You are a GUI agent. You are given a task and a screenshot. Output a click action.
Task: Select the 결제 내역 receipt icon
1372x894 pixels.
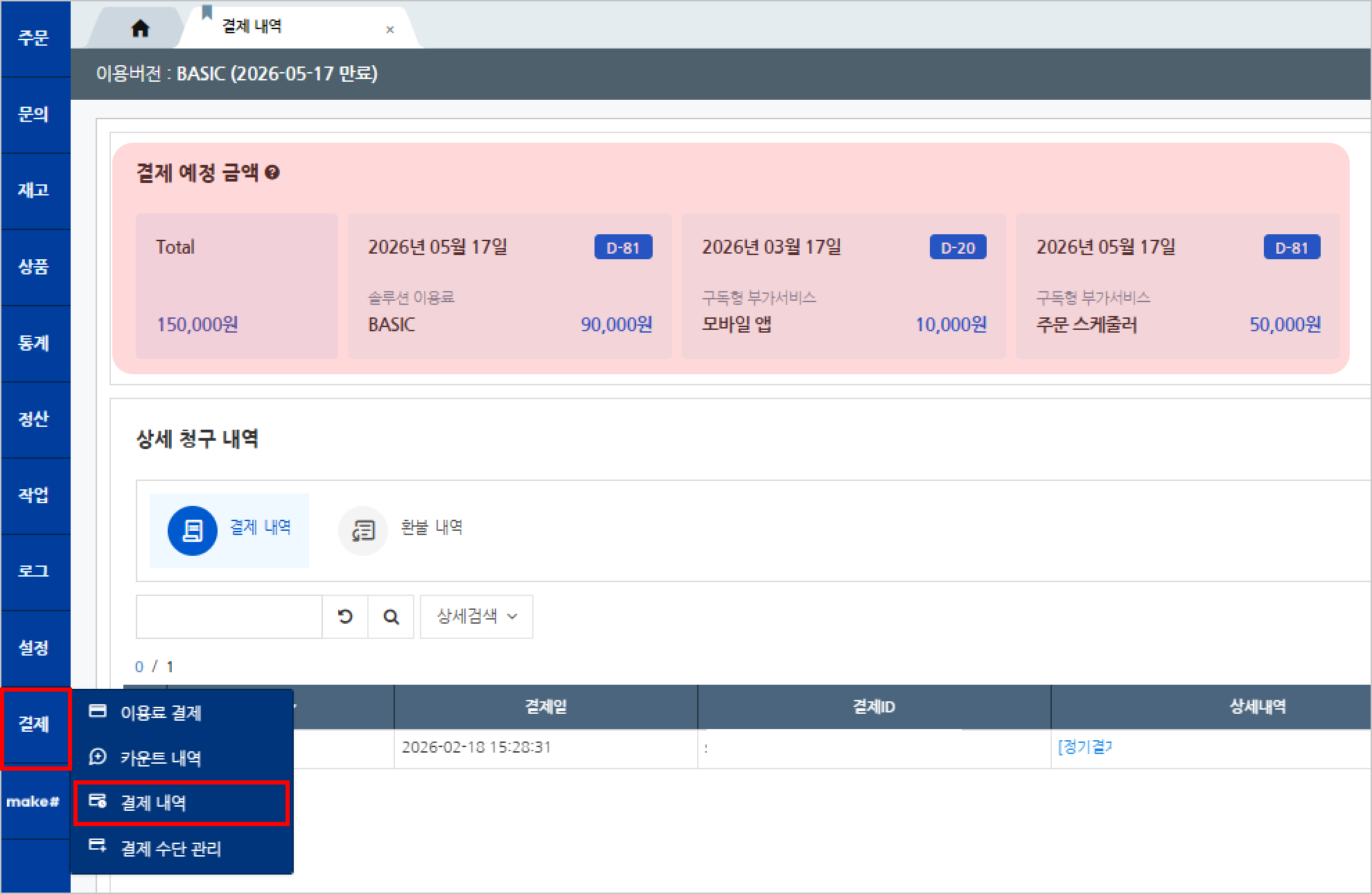pos(192,530)
